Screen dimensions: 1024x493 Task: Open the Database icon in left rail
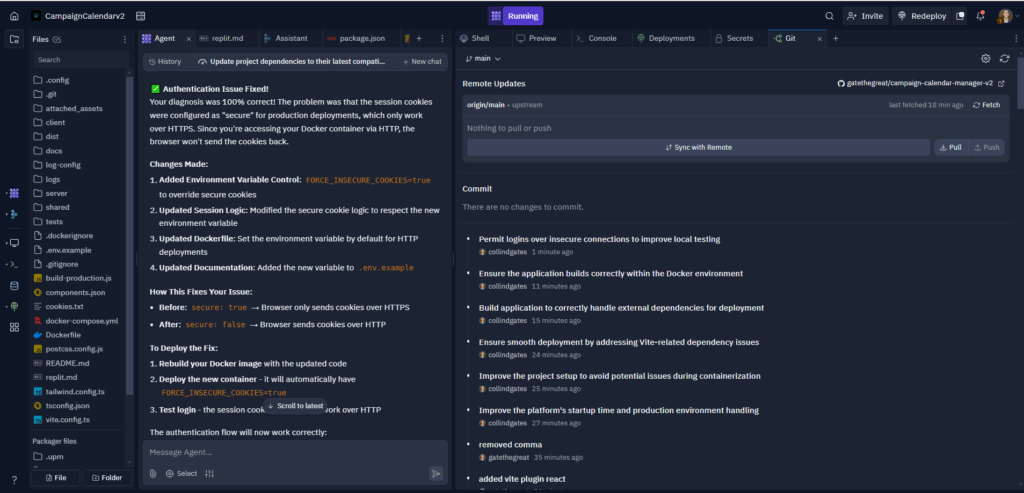14,285
